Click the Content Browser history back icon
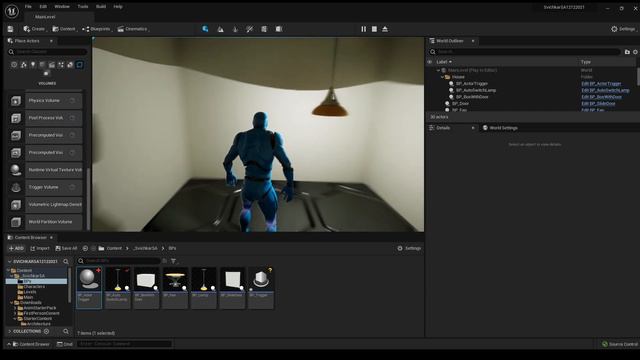Image resolution: width=640 pixels, height=360 pixels. (85, 248)
